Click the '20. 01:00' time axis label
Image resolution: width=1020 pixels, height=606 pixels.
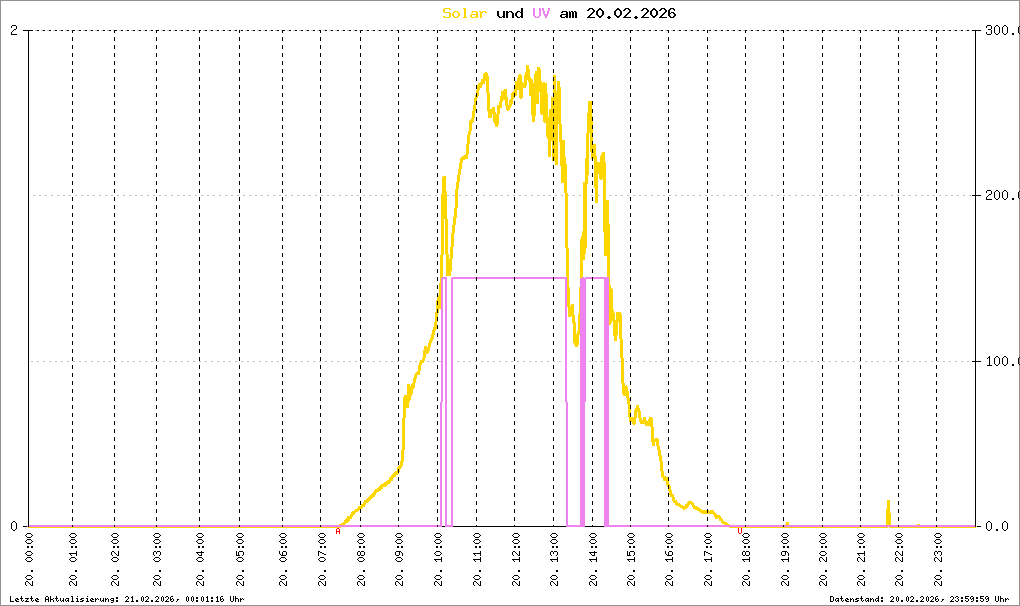click(73, 560)
